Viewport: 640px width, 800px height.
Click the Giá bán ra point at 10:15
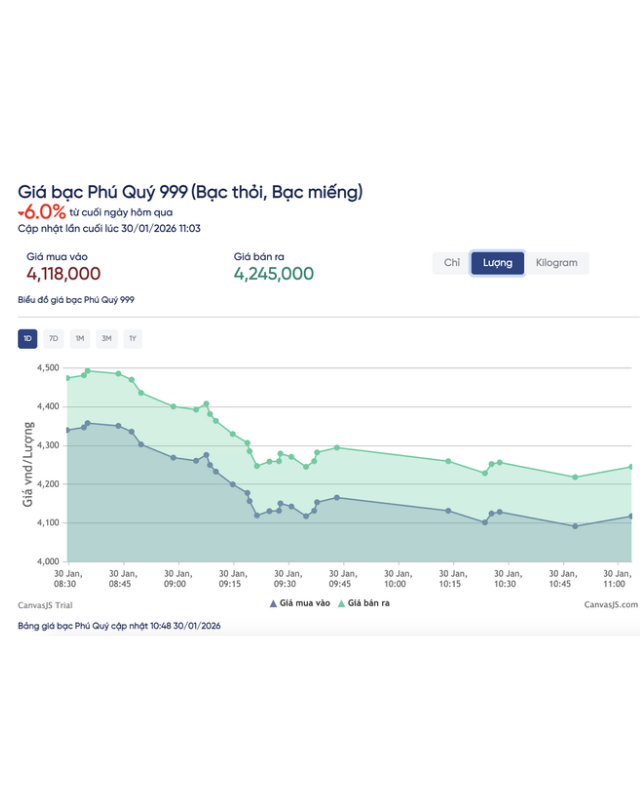(x=448, y=461)
